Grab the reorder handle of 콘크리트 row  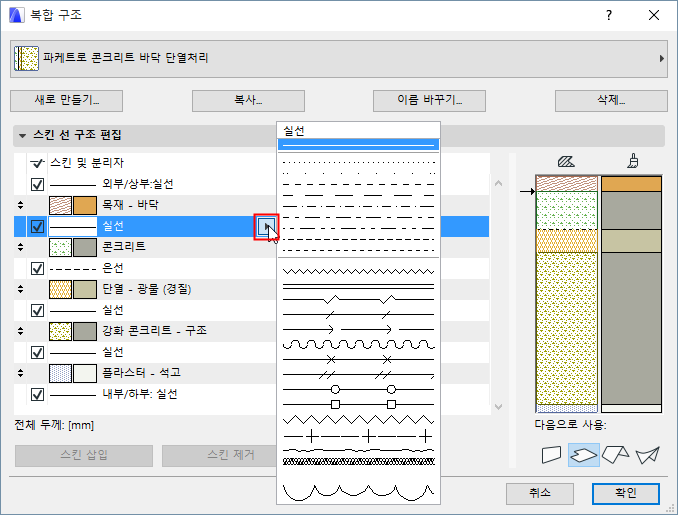click(x=20, y=247)
